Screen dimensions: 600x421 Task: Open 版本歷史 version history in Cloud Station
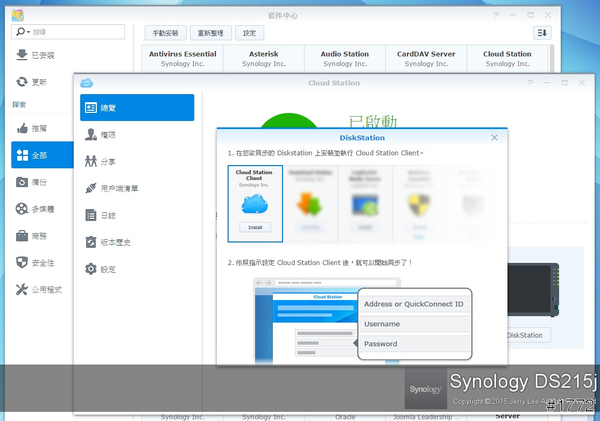coord(117,242)
